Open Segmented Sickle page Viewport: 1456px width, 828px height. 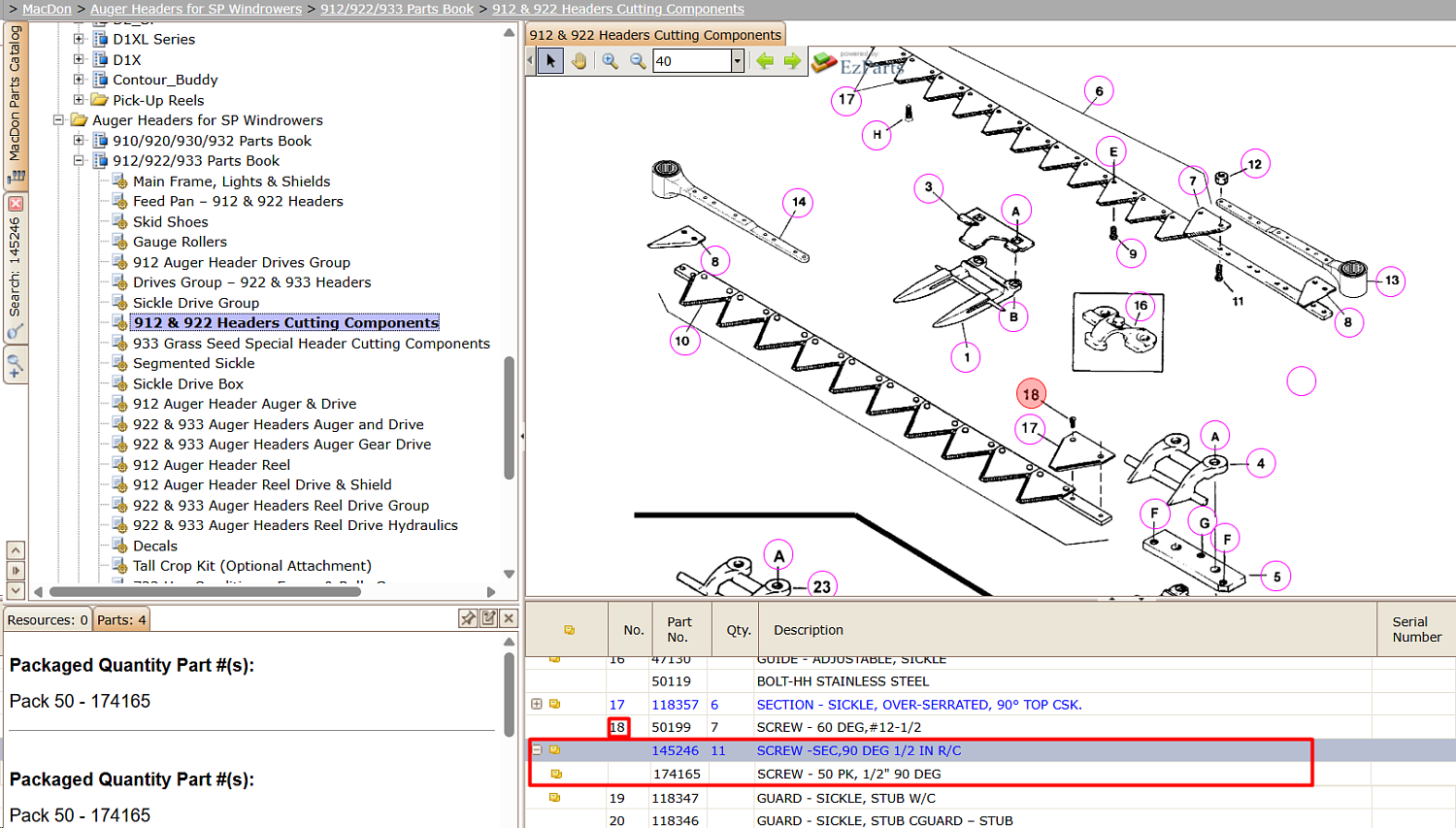[194, 363]
